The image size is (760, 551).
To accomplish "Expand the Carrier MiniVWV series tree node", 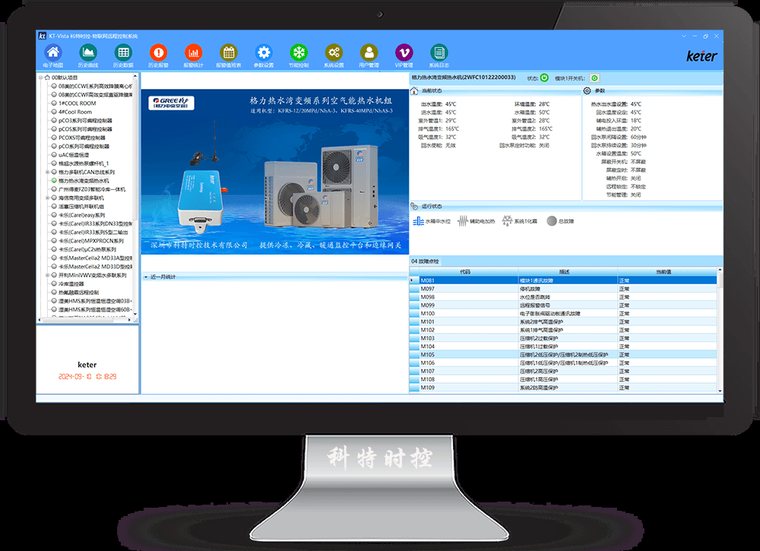I will tap(48, 275).
